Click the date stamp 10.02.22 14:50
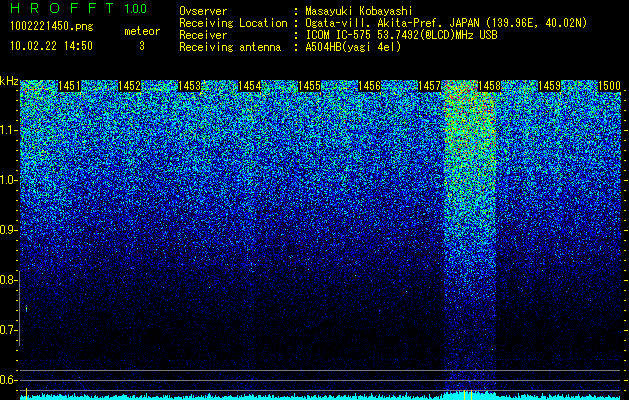This screenshot has width=629, height=400. (51, 46)
